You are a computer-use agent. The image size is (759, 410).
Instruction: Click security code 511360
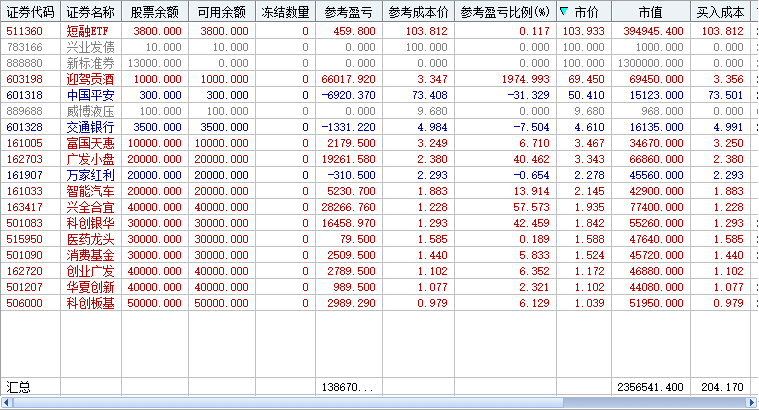[25, 31]
